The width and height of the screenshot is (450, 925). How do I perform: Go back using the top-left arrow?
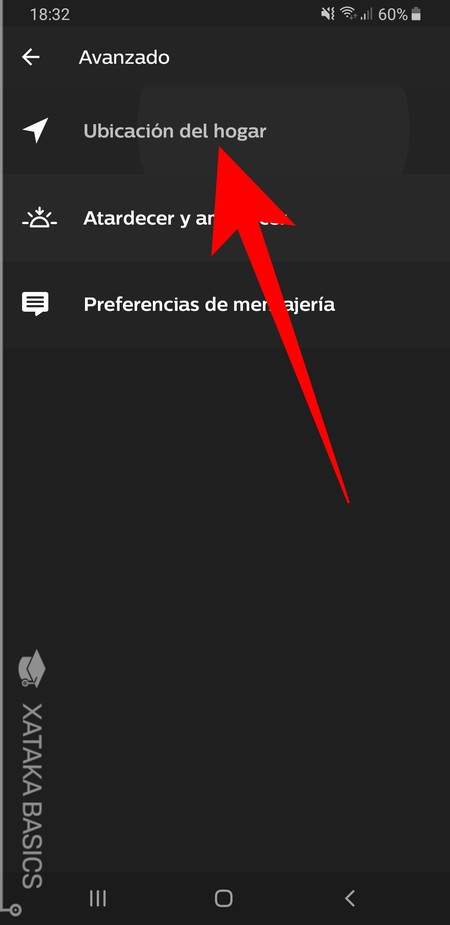pyautogui.click(x=31, y=57)
